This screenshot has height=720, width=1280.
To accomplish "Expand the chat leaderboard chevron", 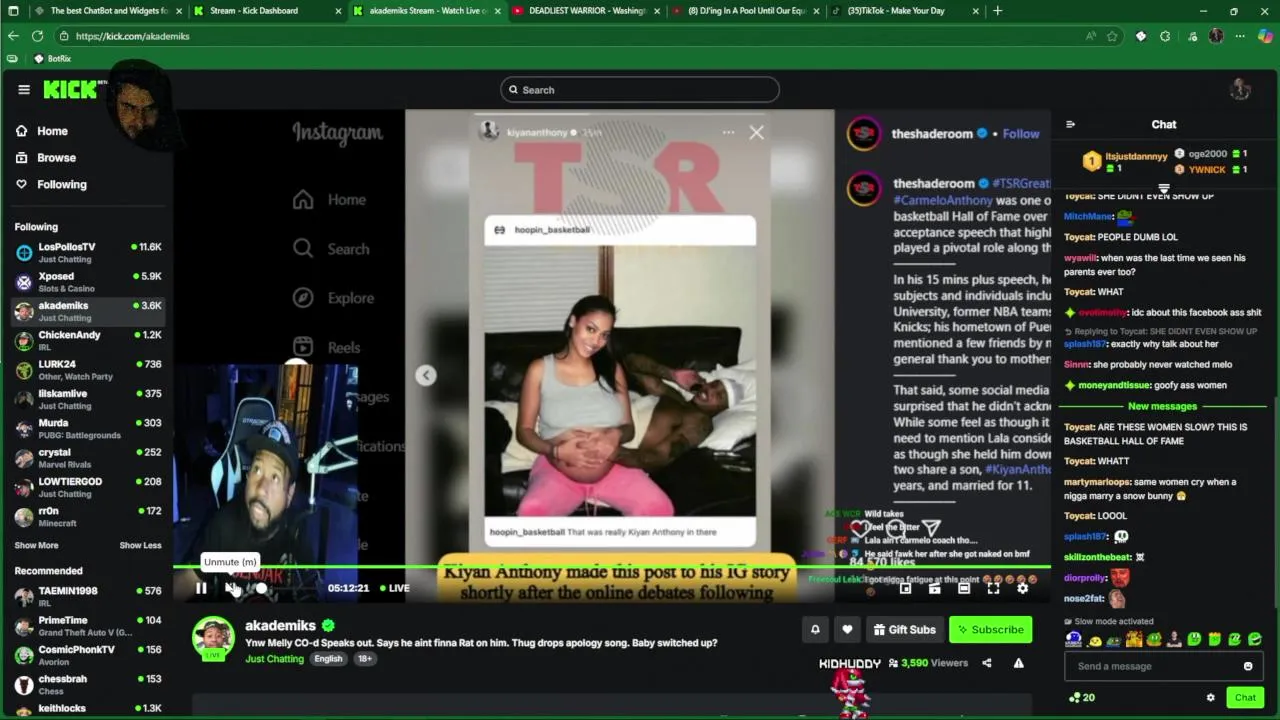I will coord(1164,187).
